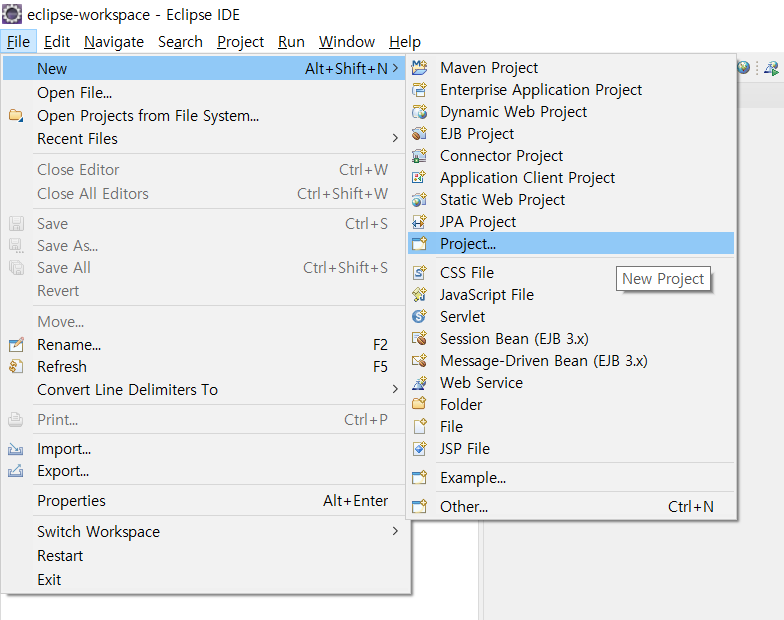Click the Web Service icon
The width and height of the screenshot is (784, 620).
pyautogui.click(x=420, y=382)
